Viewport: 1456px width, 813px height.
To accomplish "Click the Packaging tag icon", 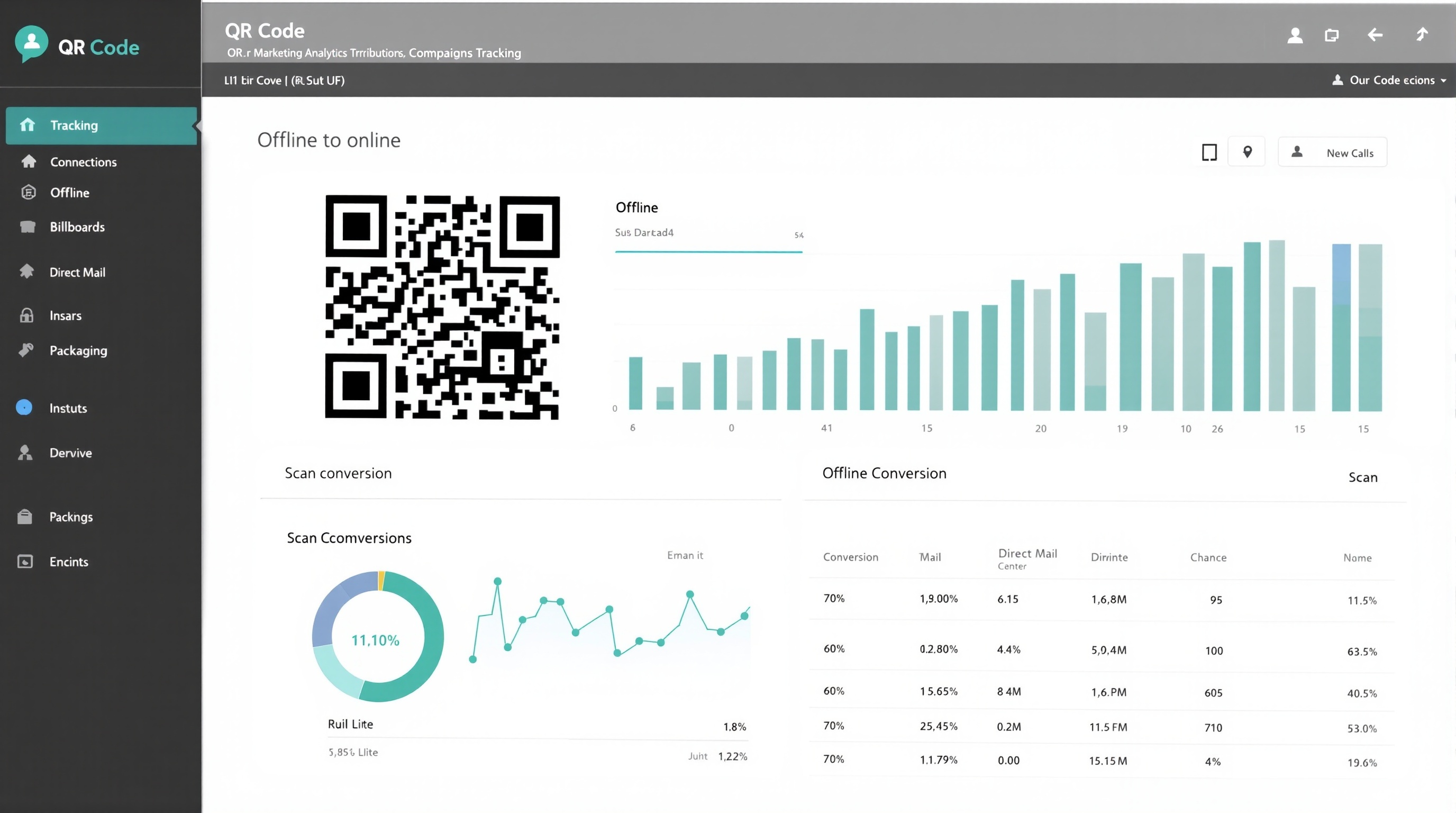I will coord(26,350).
